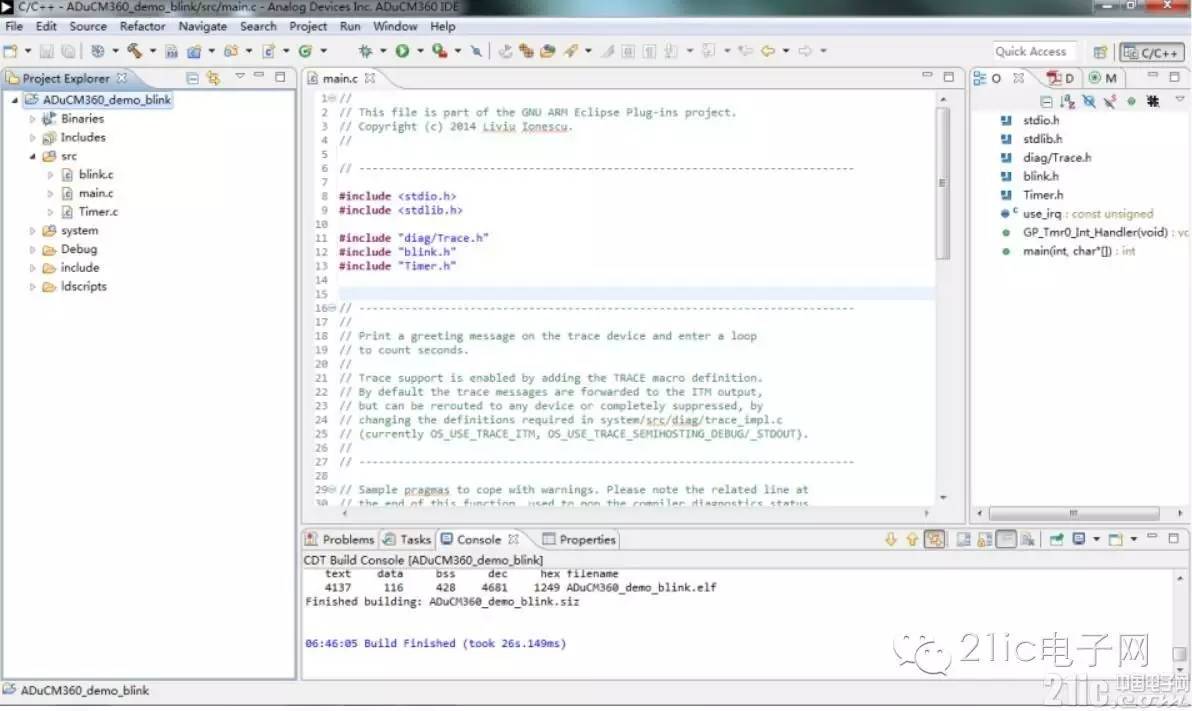Click the New file toolbar icon

(x=10, y=51)
